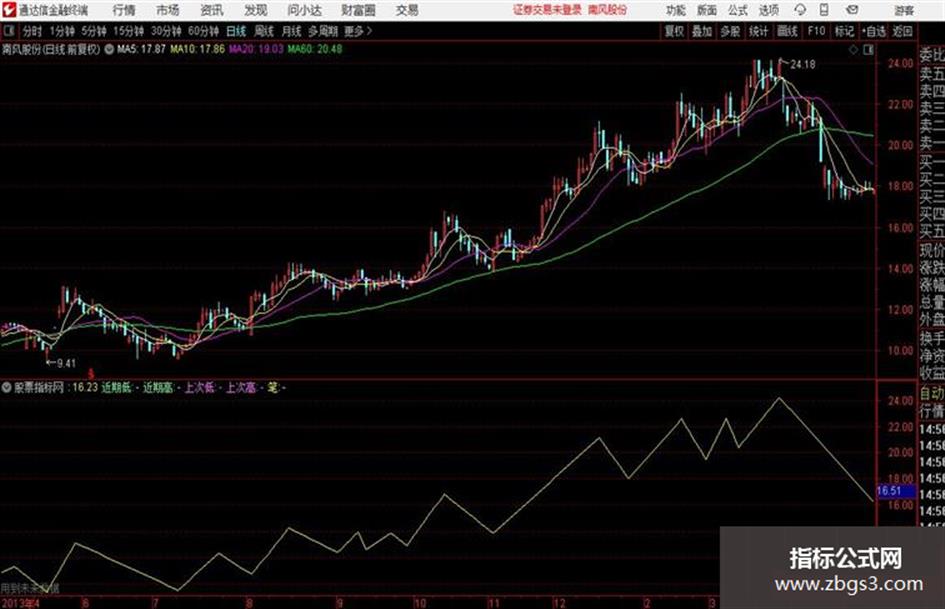Click 证券交易未登录 login link

(547, 10)
